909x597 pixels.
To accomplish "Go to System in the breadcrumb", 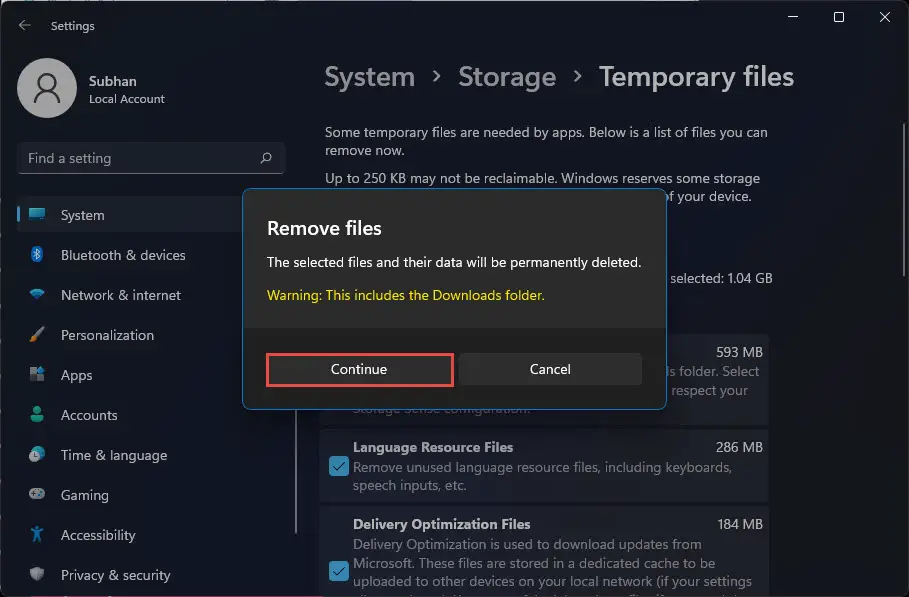I will [369, 77].
